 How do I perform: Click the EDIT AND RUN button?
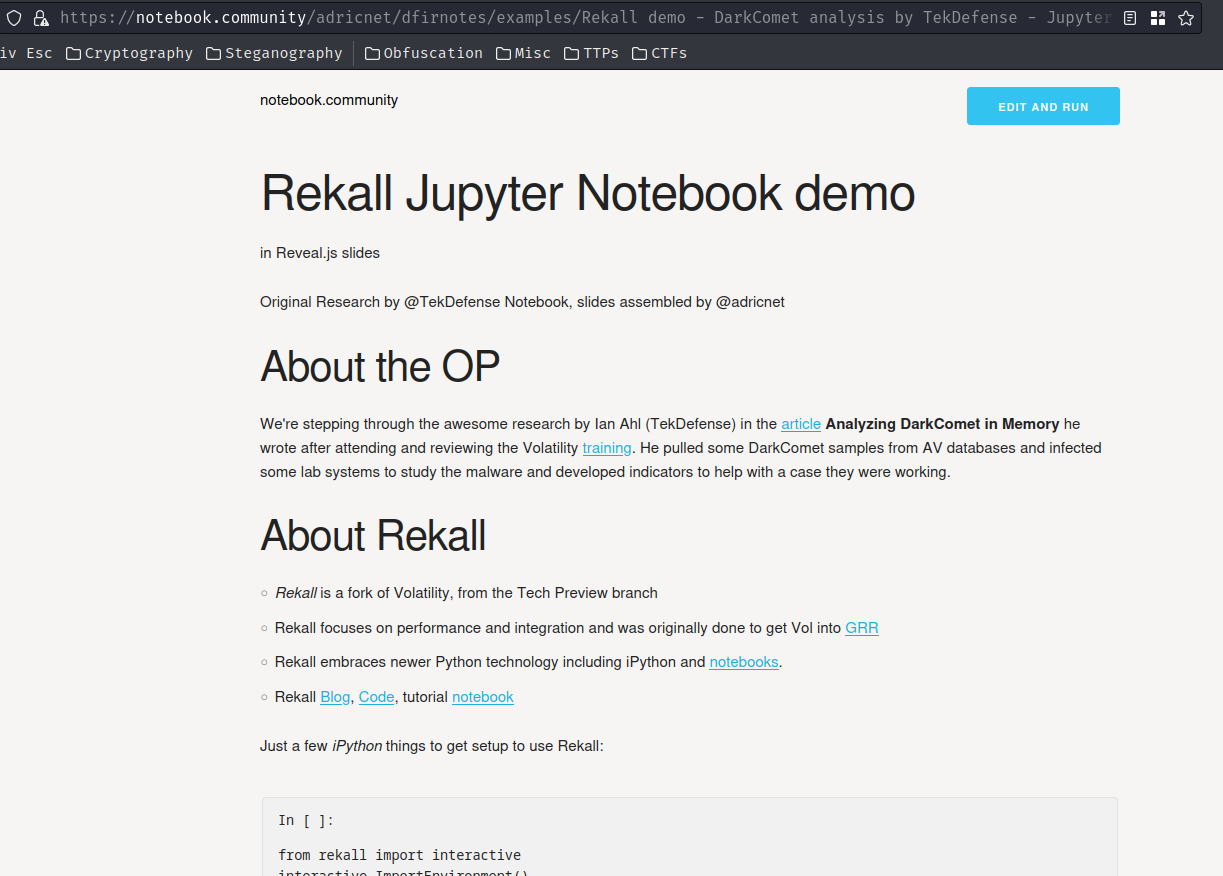click(1043, 106)
